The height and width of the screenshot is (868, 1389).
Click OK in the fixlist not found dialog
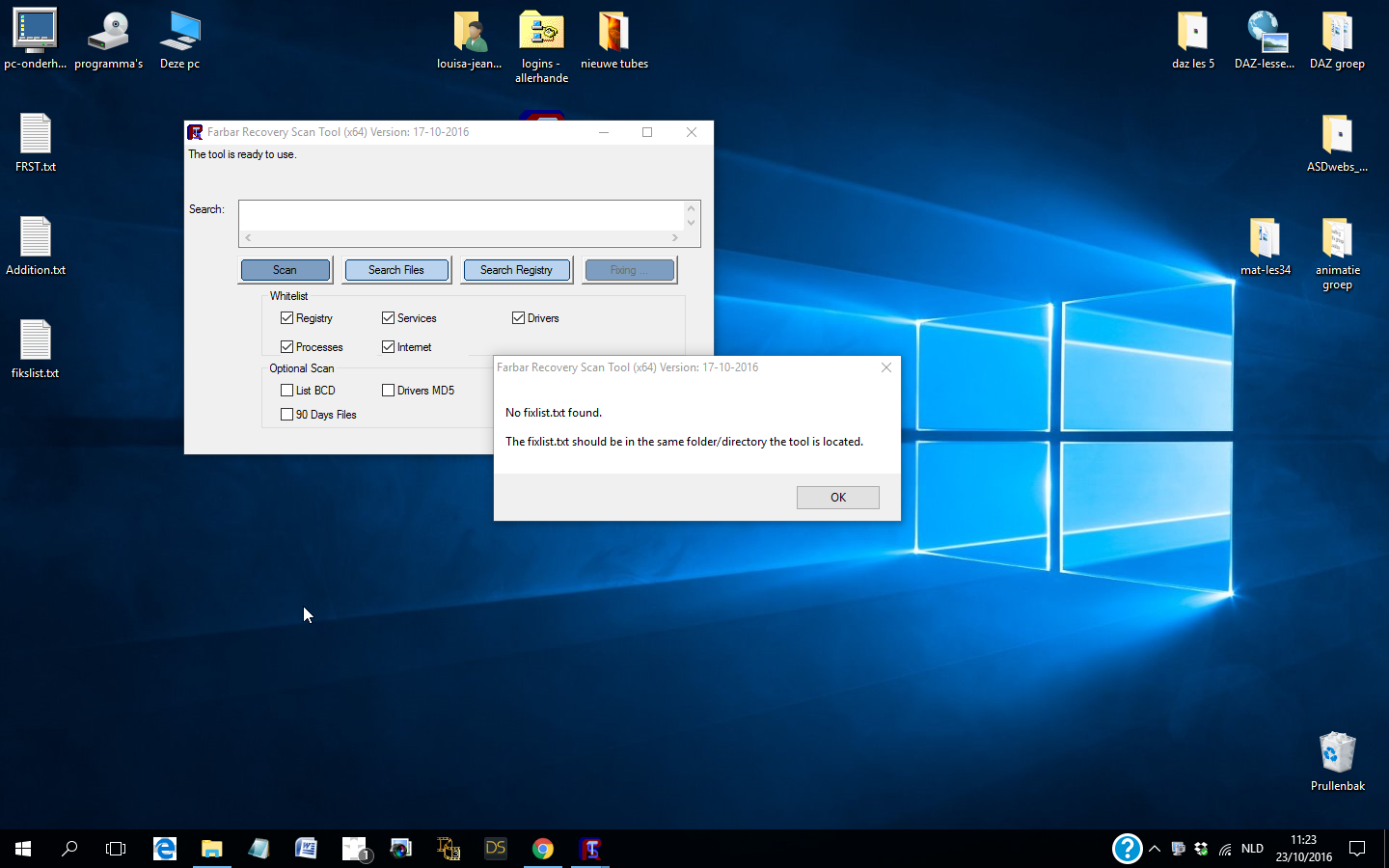837,498
